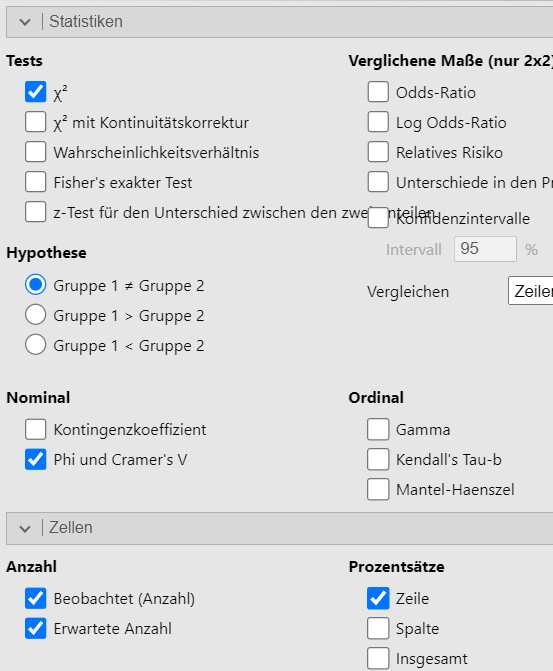Select Gruppe 1 < Gruppe 2 hypothesis
Viewport: 553px width, 671px height.
[36, 345]
